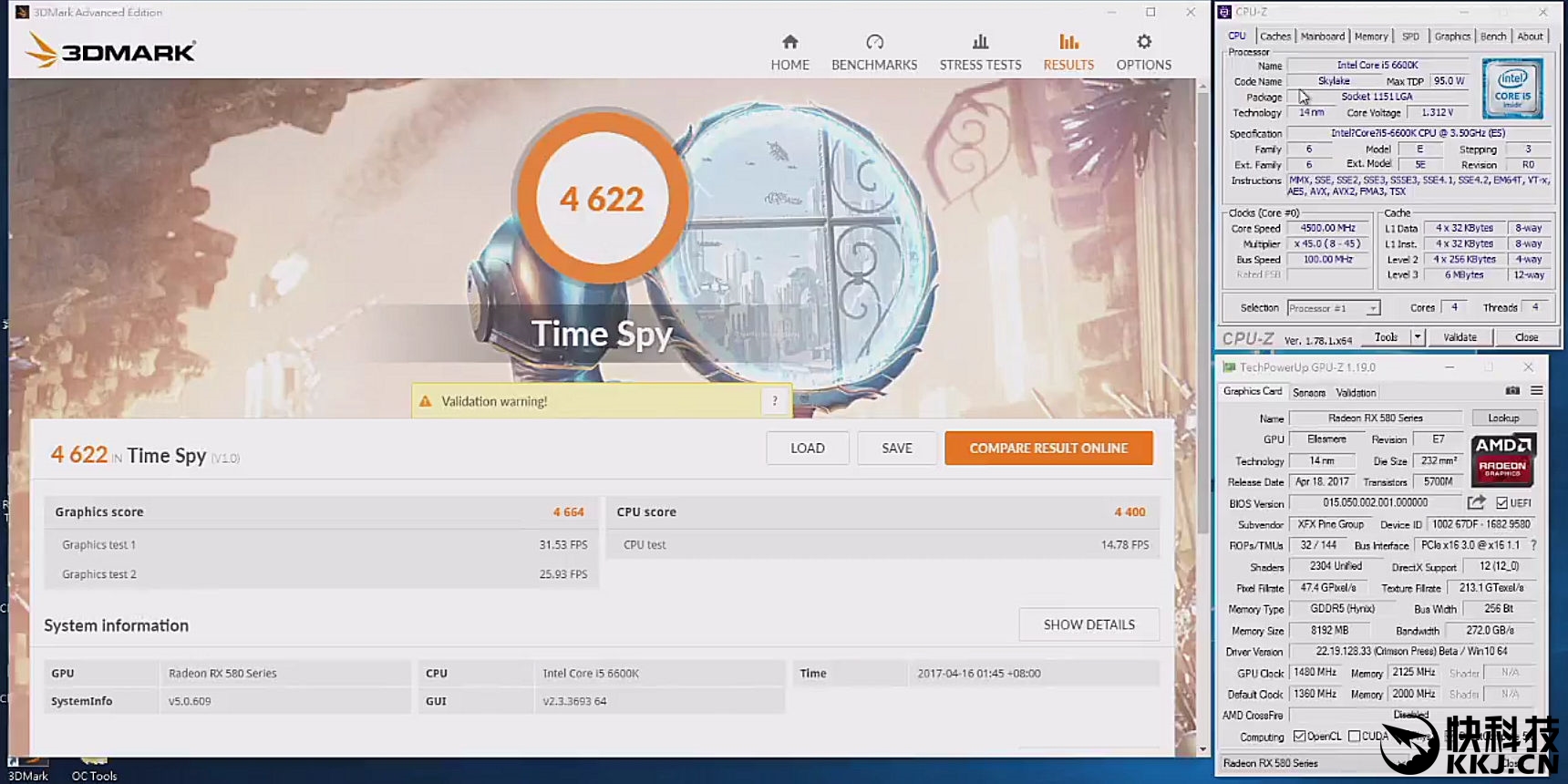Go to the BENCHMARKS section
Image resolution: width=1568 pixels, height=784 pixels.
click(873, 53)
